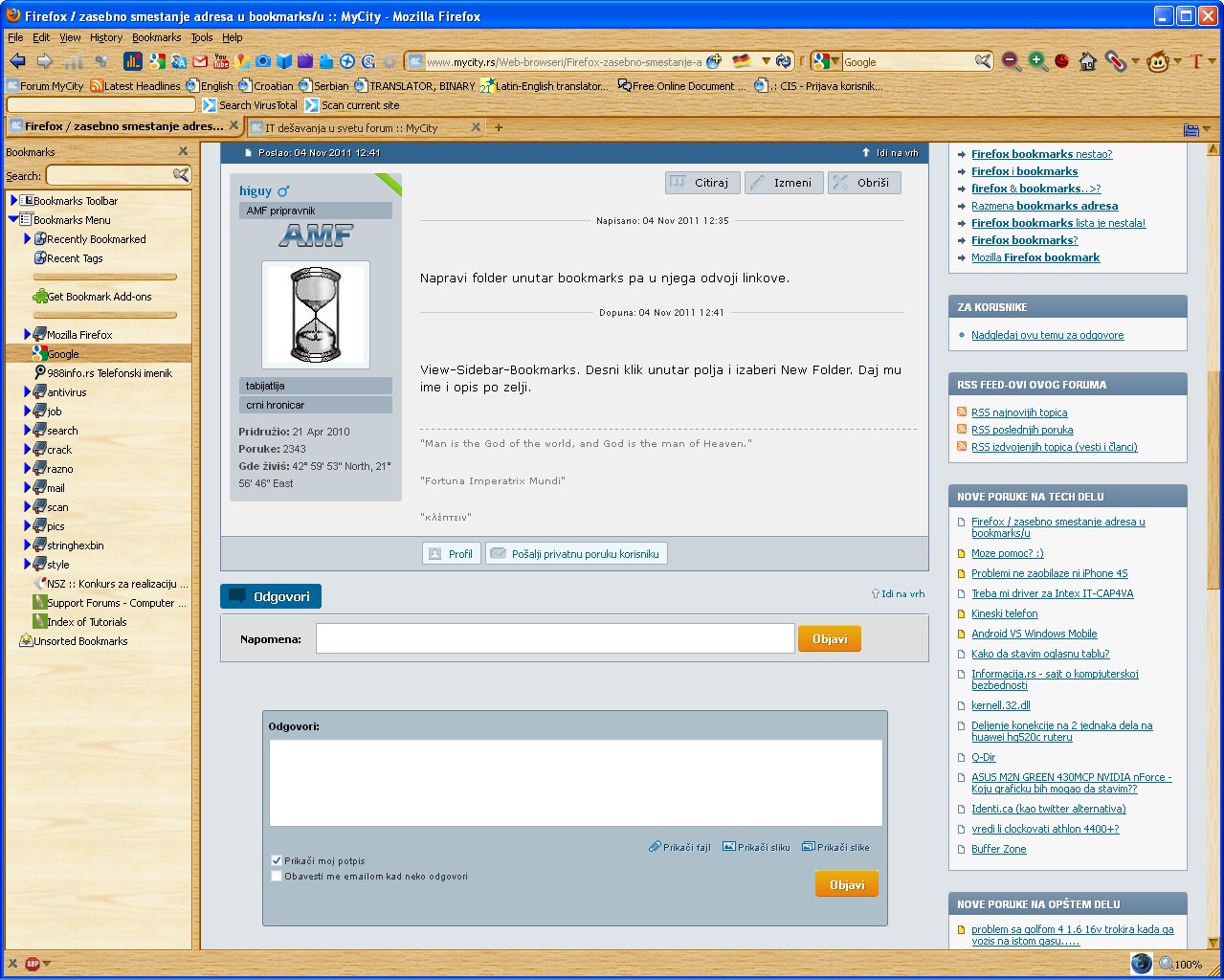Click the German flag icon in address bar

742,61
